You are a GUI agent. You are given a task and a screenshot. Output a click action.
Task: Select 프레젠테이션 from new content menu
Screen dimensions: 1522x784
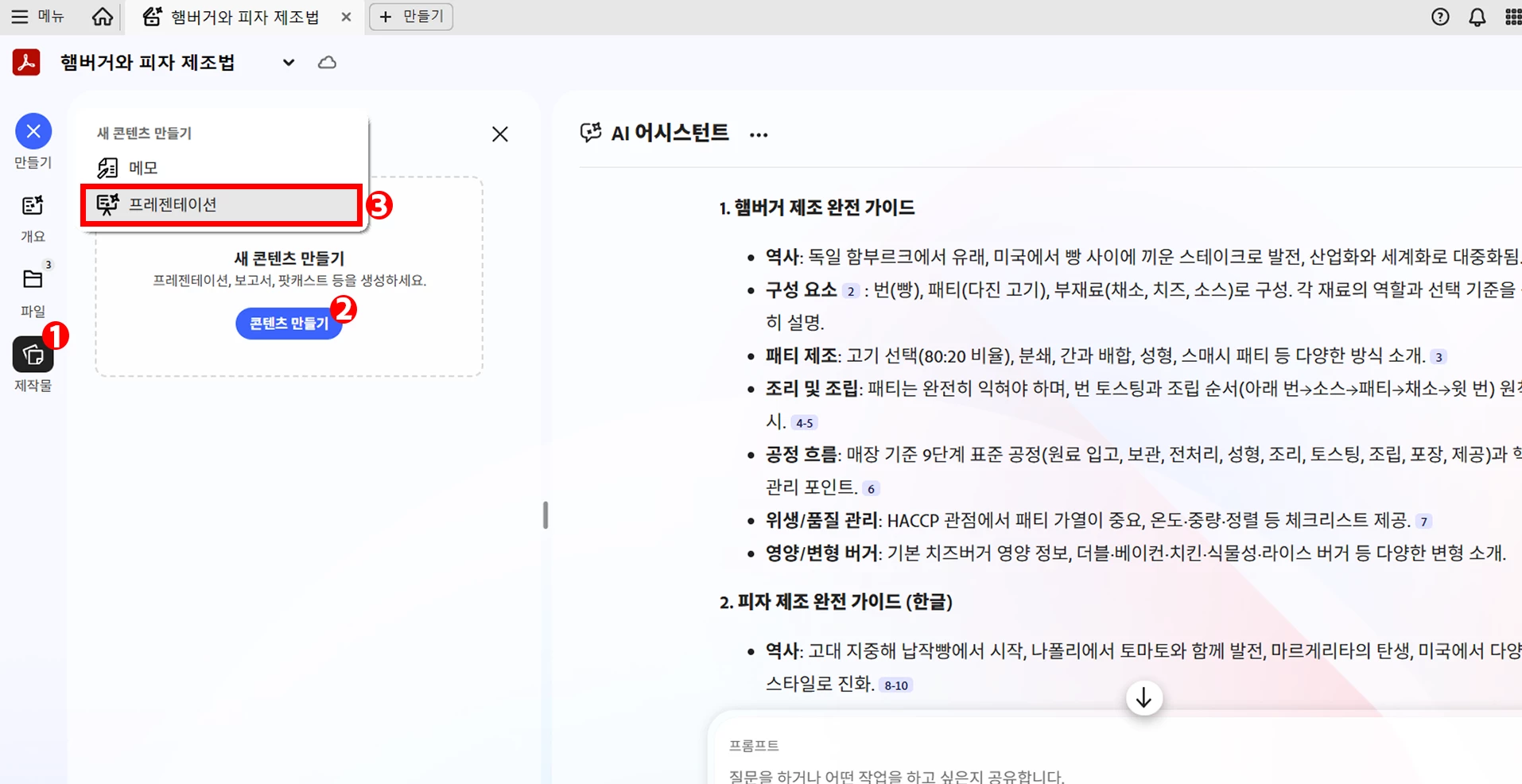[x=222, y=205]
